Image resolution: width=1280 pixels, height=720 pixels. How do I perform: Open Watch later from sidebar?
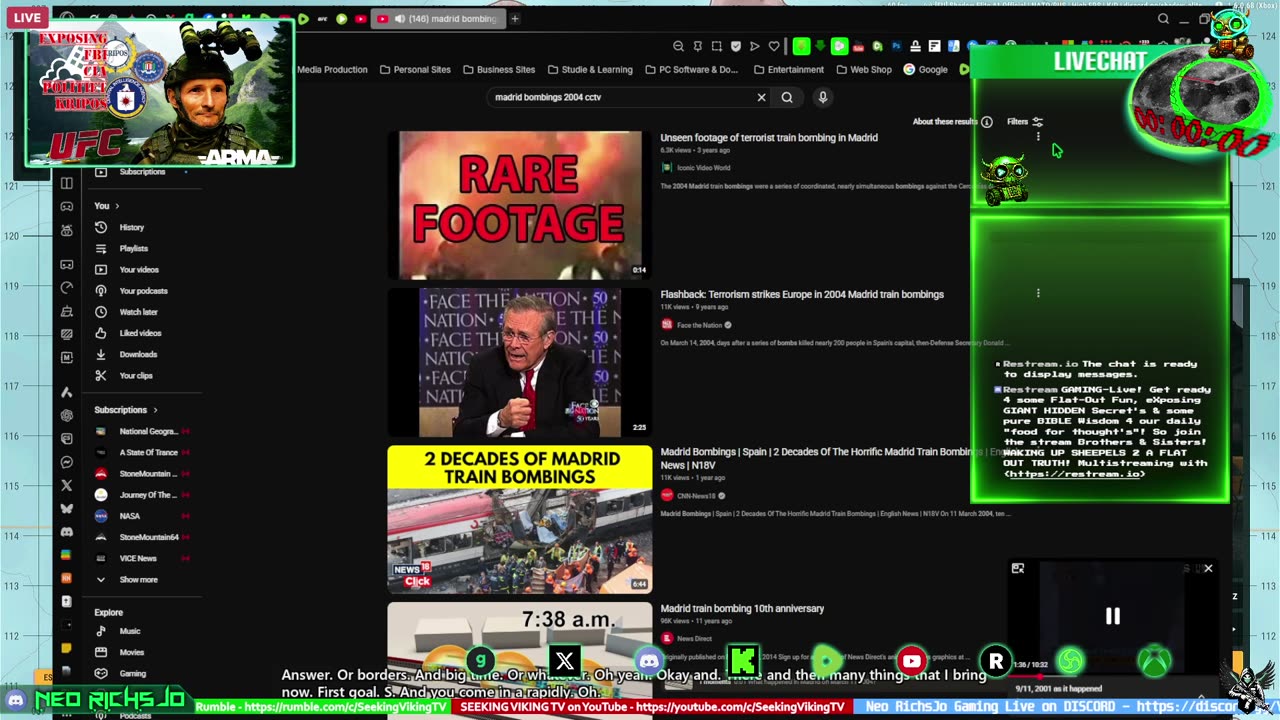138,312
